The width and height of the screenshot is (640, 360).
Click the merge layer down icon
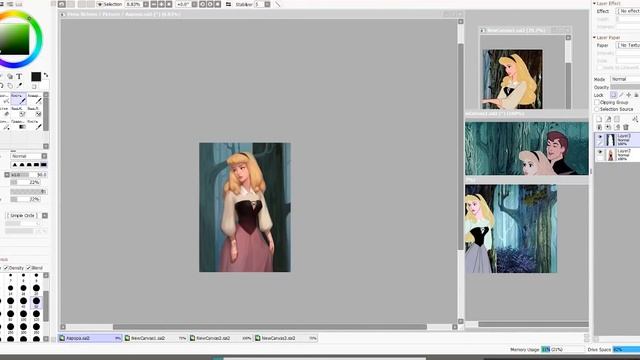pyautogui.click(x=608, y=127)
